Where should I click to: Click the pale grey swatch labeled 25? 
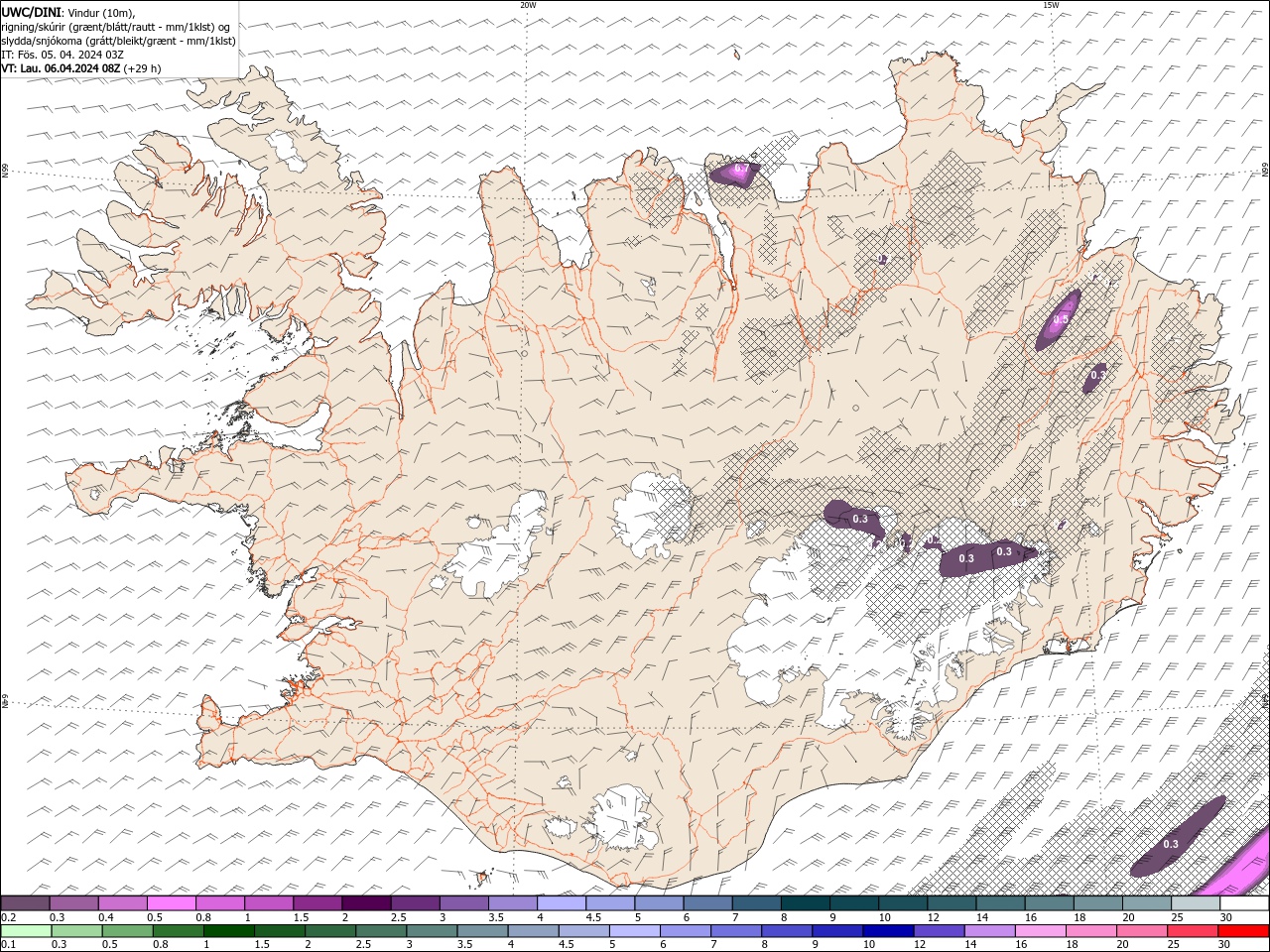click(1196, 903)
